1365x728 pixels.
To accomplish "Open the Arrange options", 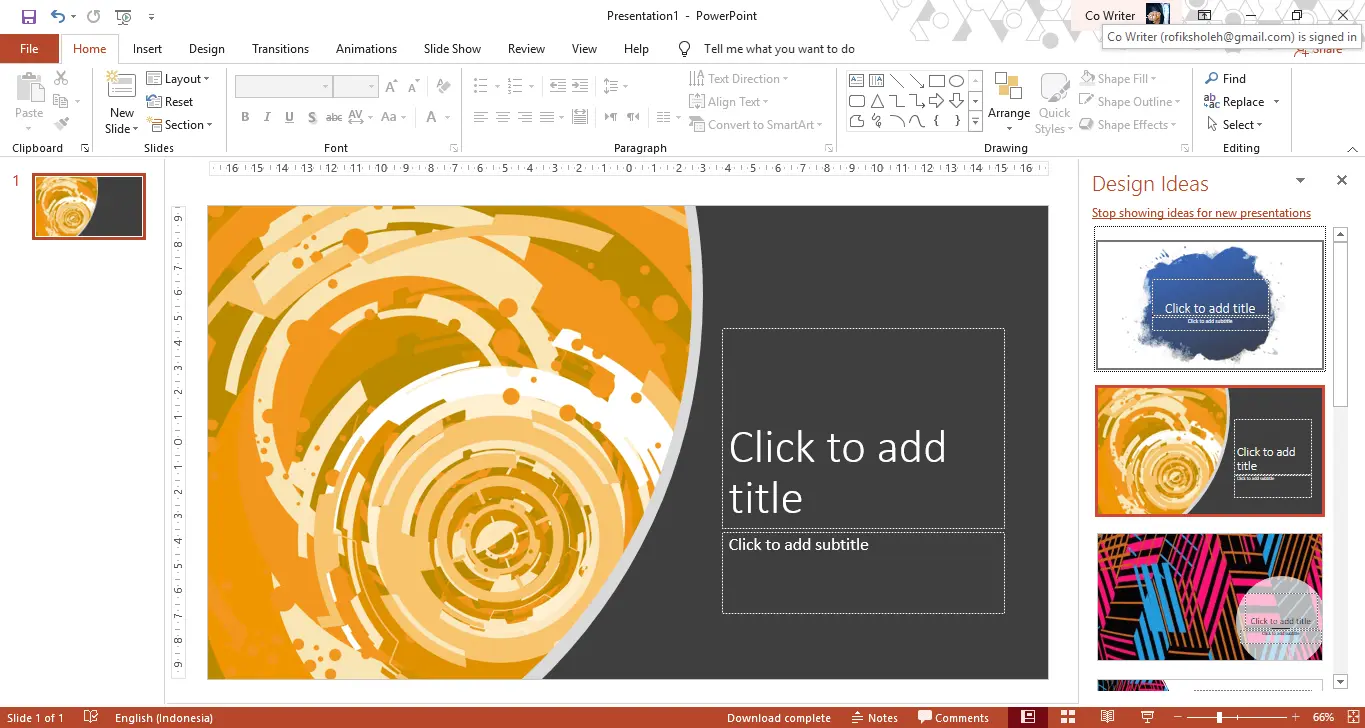I will tap(1008, 101).
